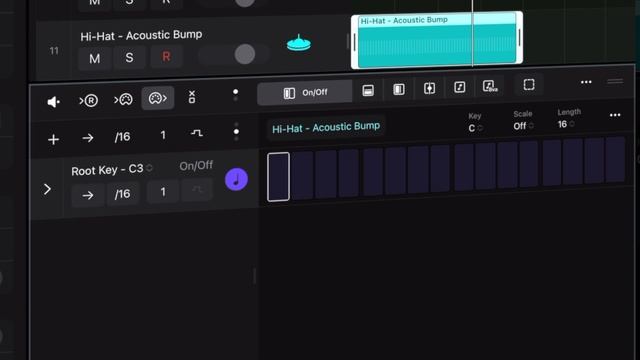Select the velocity edit mode icon

[x=368, y=90]
